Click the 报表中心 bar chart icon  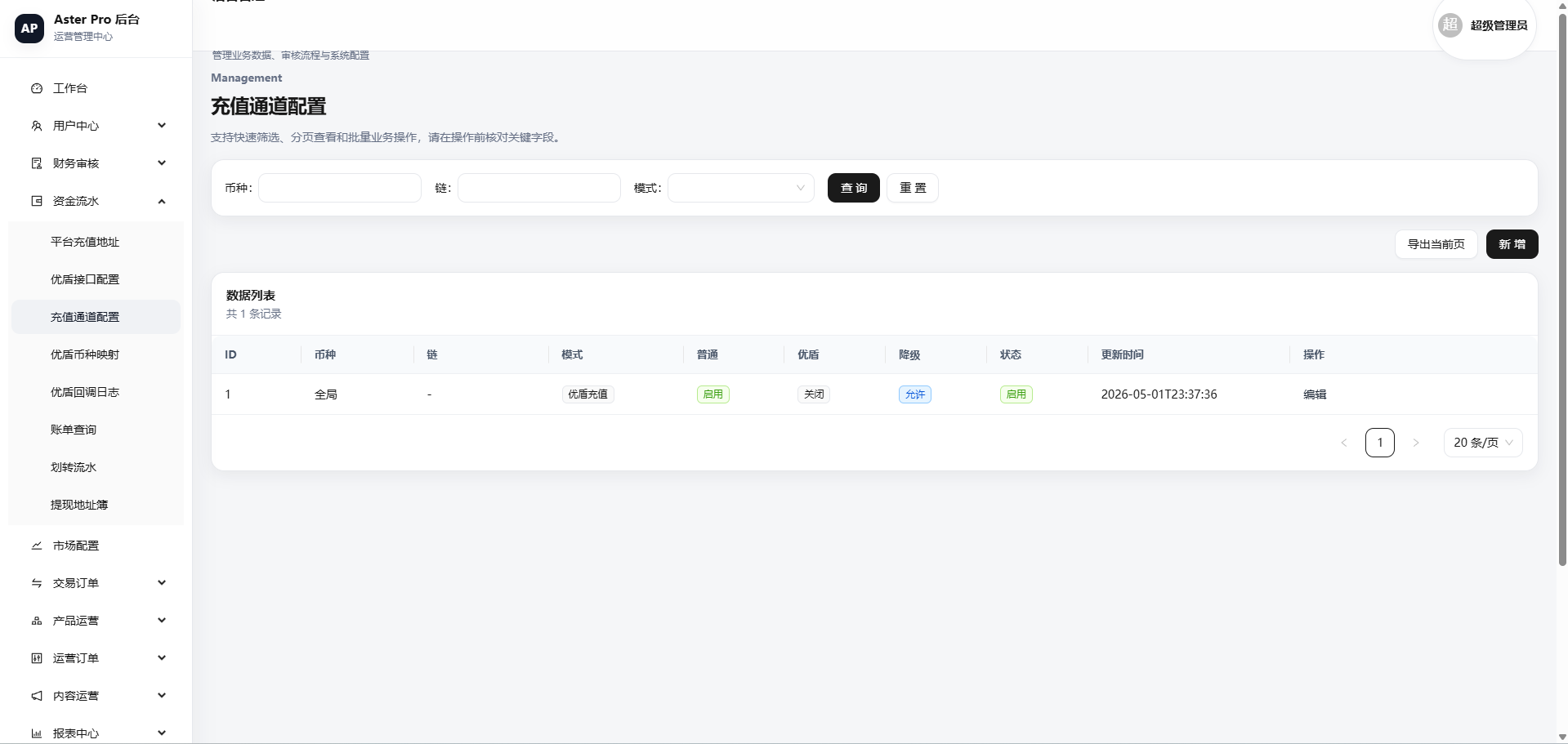37,733
